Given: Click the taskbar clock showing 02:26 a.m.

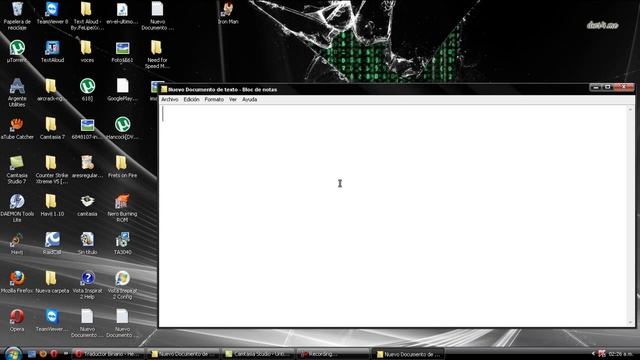Looking at the screenshot, I should pos(620,354).
